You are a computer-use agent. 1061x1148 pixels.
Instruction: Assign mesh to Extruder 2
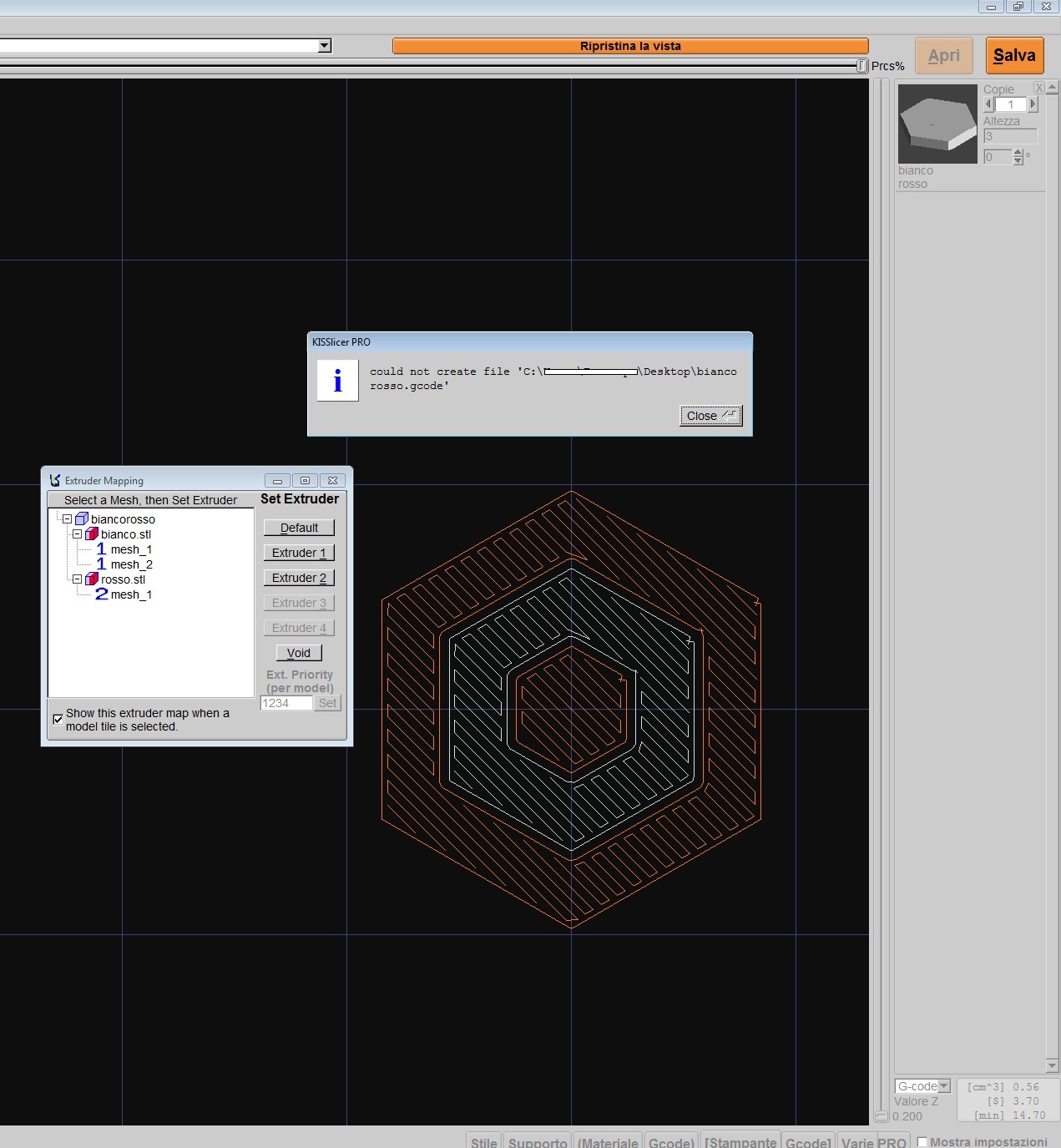pyautogui.click(x=299, y=578)
